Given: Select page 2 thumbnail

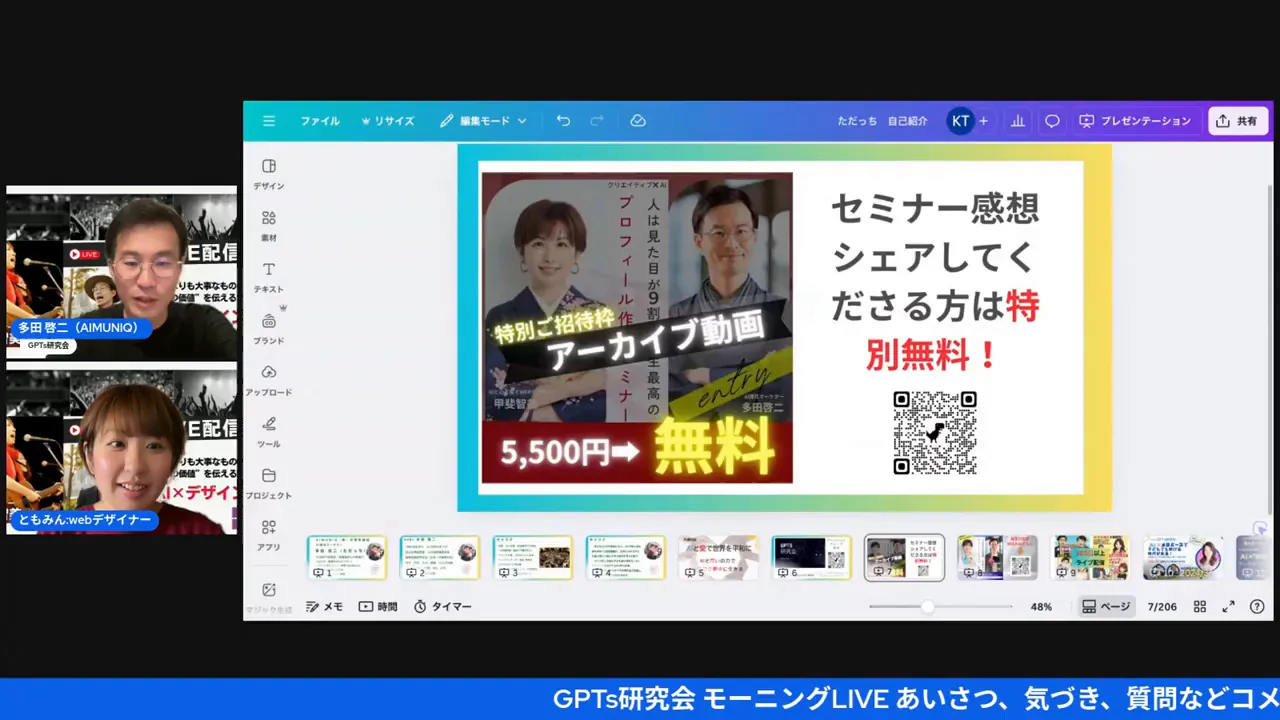Looking at the screenshot, I should pos(440,557).
